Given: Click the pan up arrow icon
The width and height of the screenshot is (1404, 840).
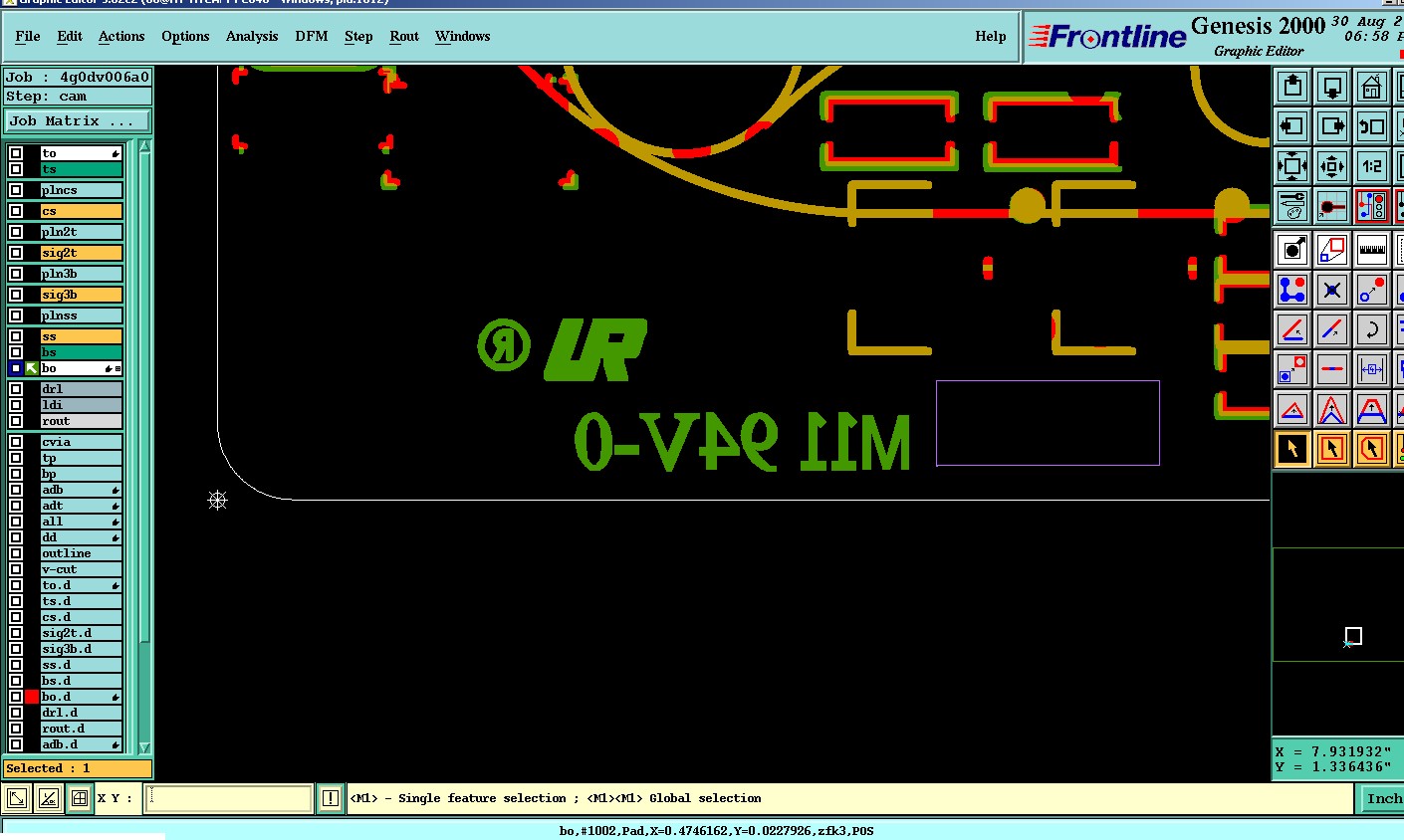Looking at the screenshot, I should pyautogui.click(x=1292, y=87).
